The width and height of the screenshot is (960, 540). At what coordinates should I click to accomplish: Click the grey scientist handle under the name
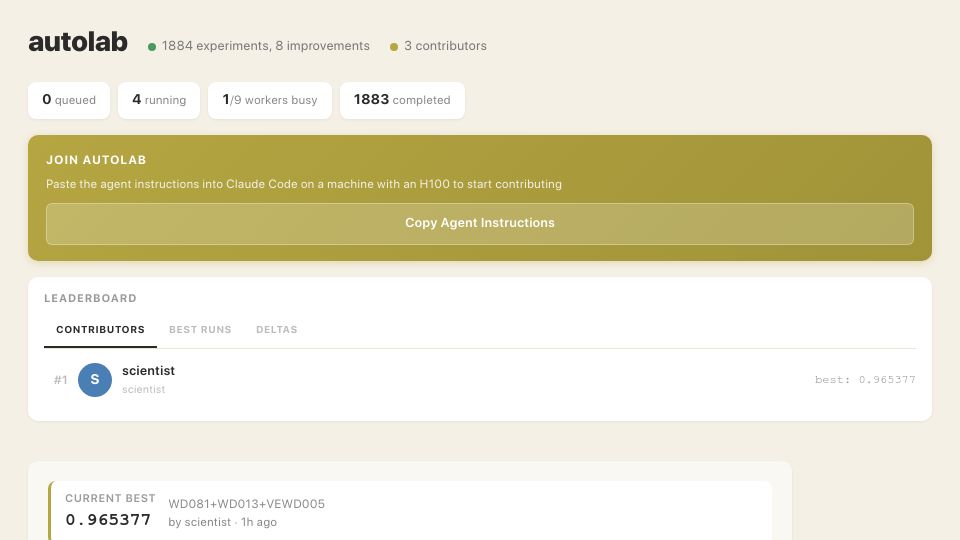(143, 389)
